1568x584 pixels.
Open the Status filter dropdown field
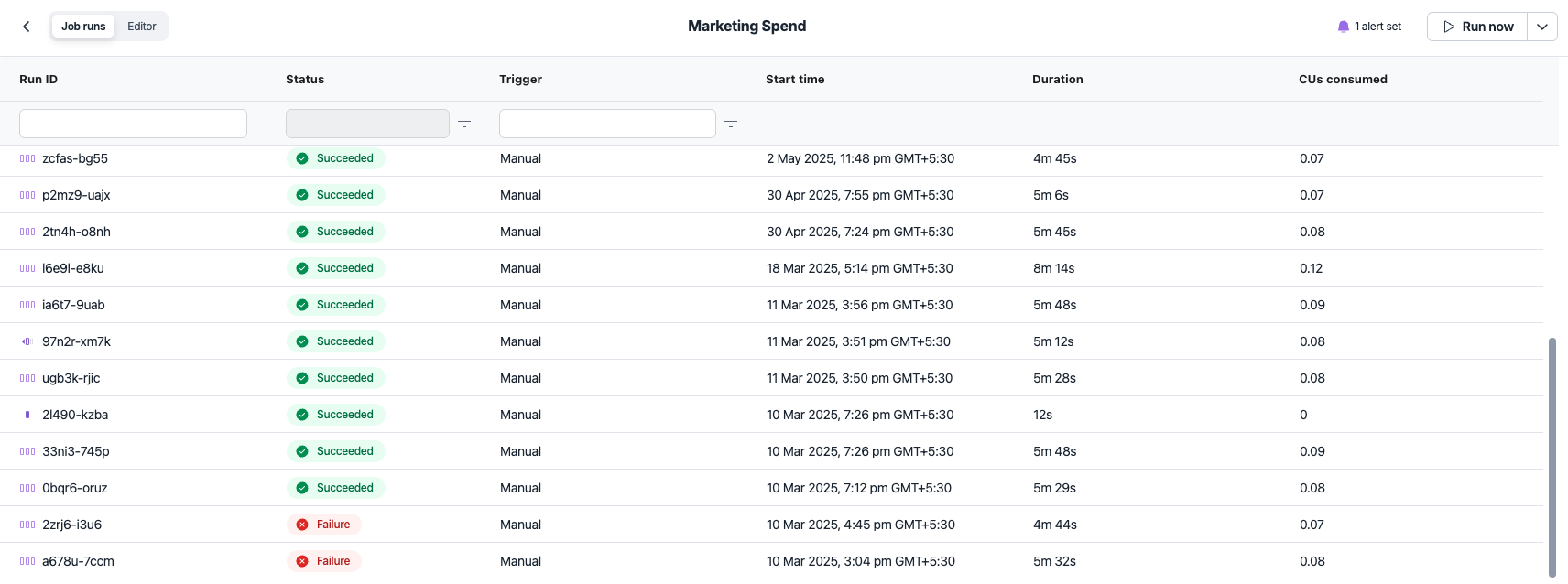[x=367, y=124]
